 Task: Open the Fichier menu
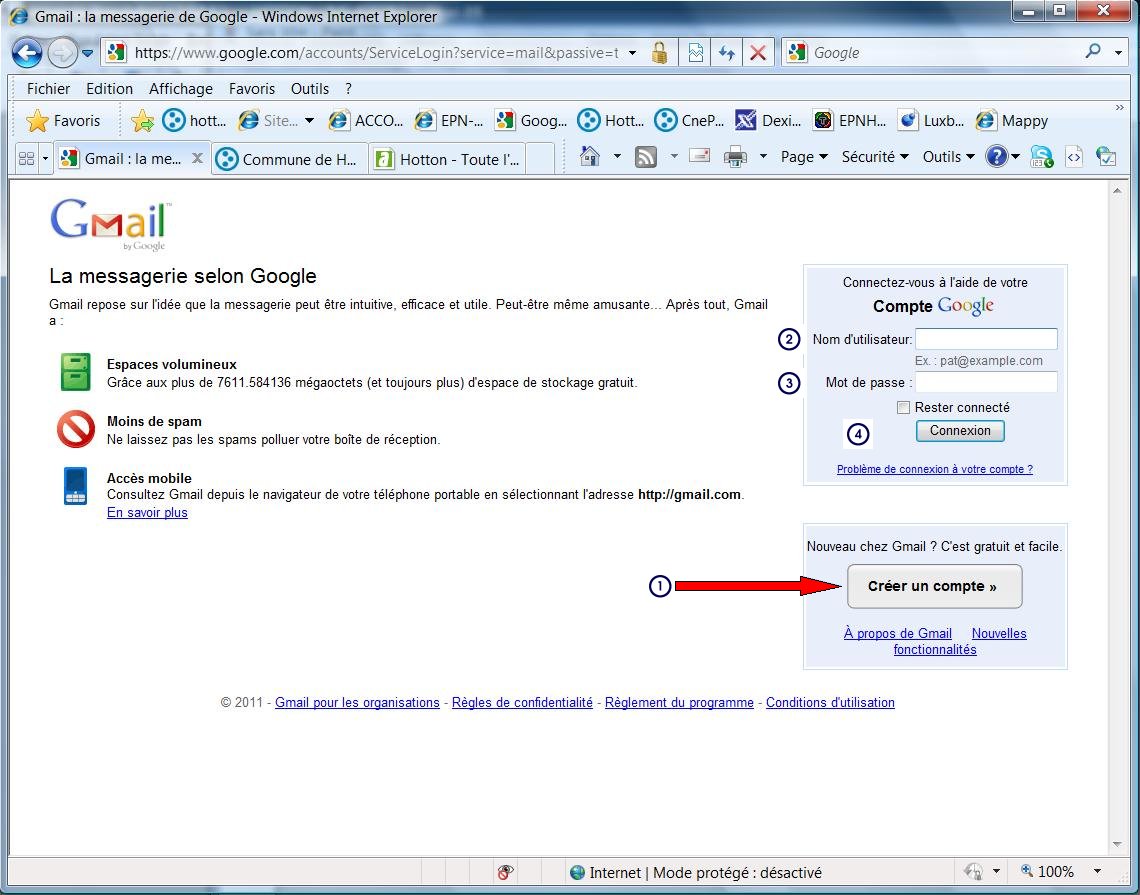(x=48, y=89)
